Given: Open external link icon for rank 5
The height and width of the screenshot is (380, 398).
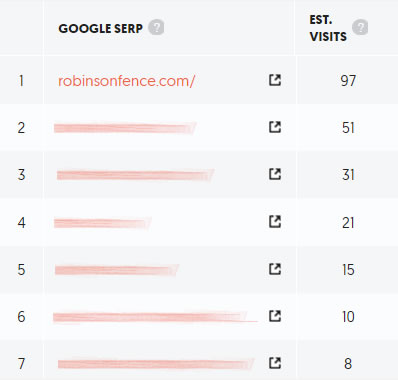Looking at the screenshot, I should click(275, 269).
